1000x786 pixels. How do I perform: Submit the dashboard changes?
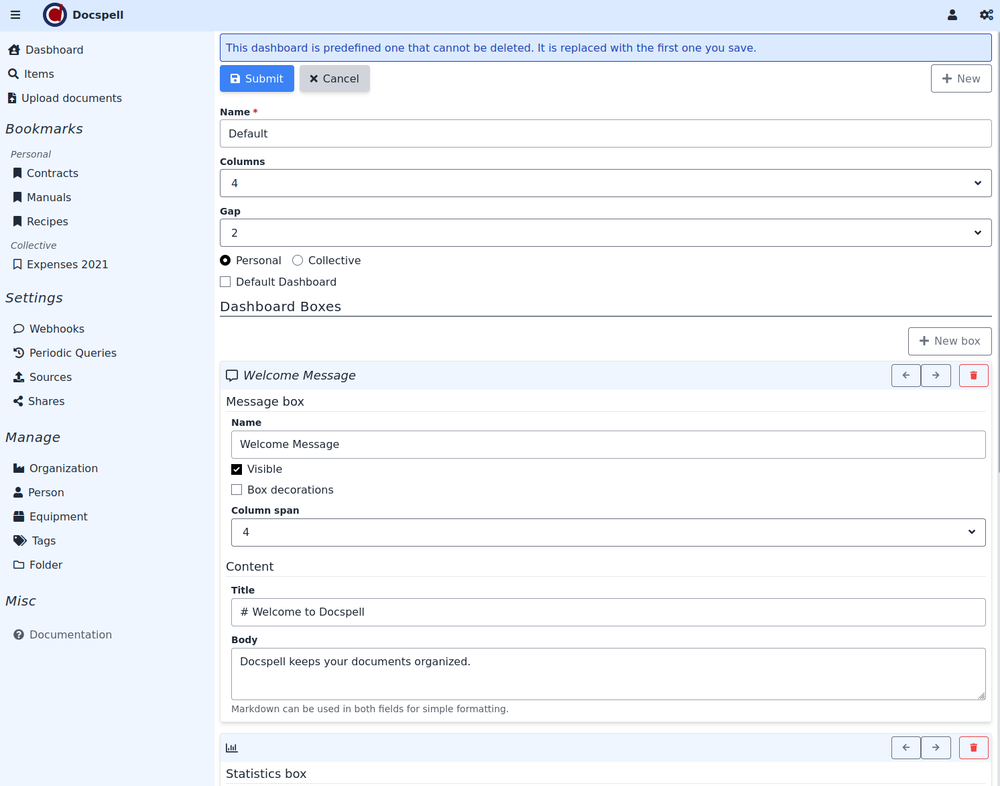point(257,79)
